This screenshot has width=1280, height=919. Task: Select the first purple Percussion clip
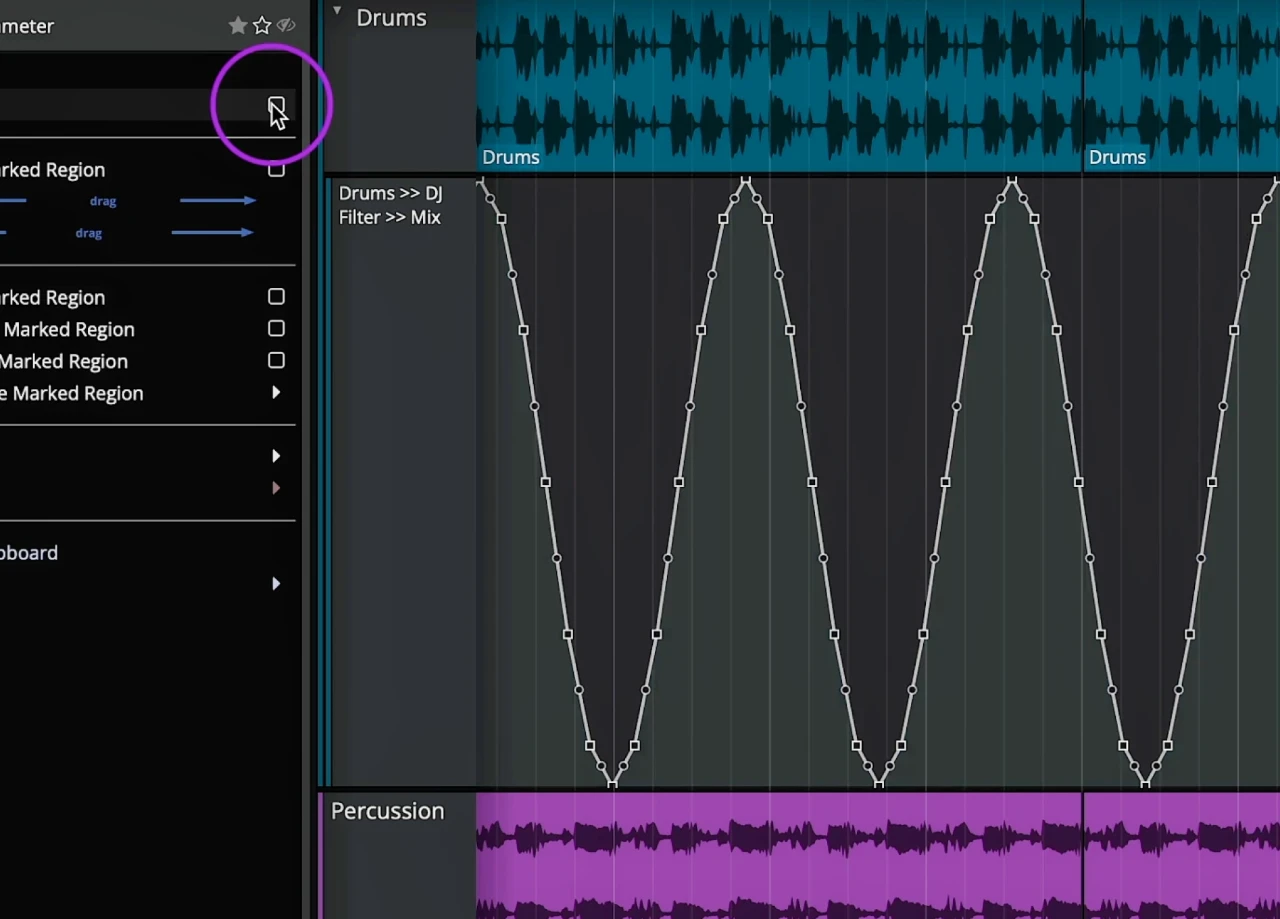tap(779, 856)
